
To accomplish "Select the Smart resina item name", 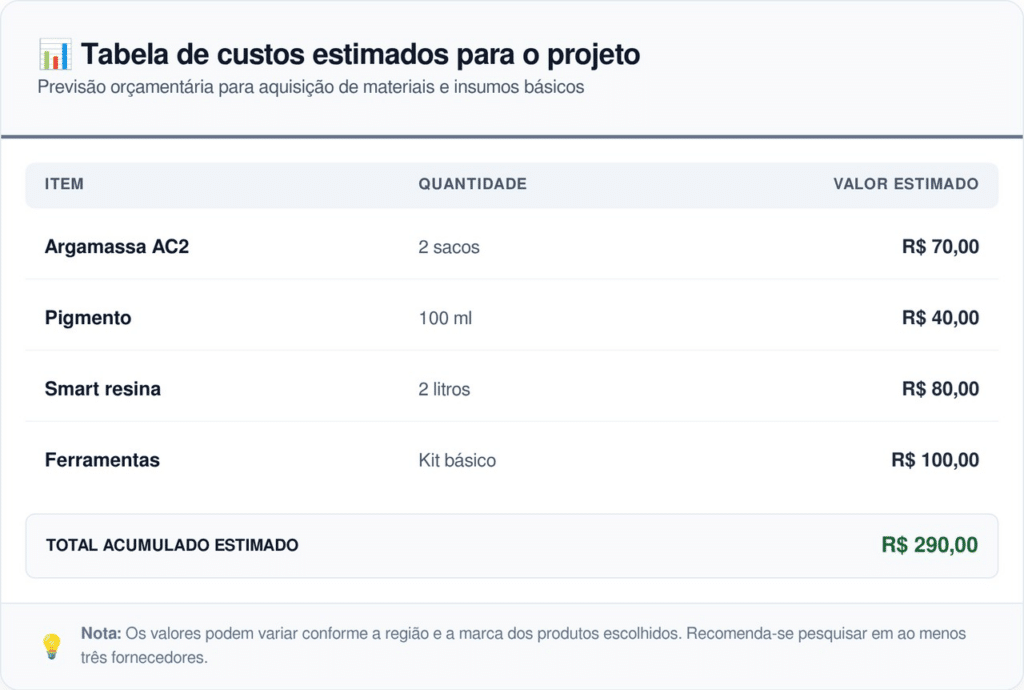I will pyautogui.click(x=103, y=389).
